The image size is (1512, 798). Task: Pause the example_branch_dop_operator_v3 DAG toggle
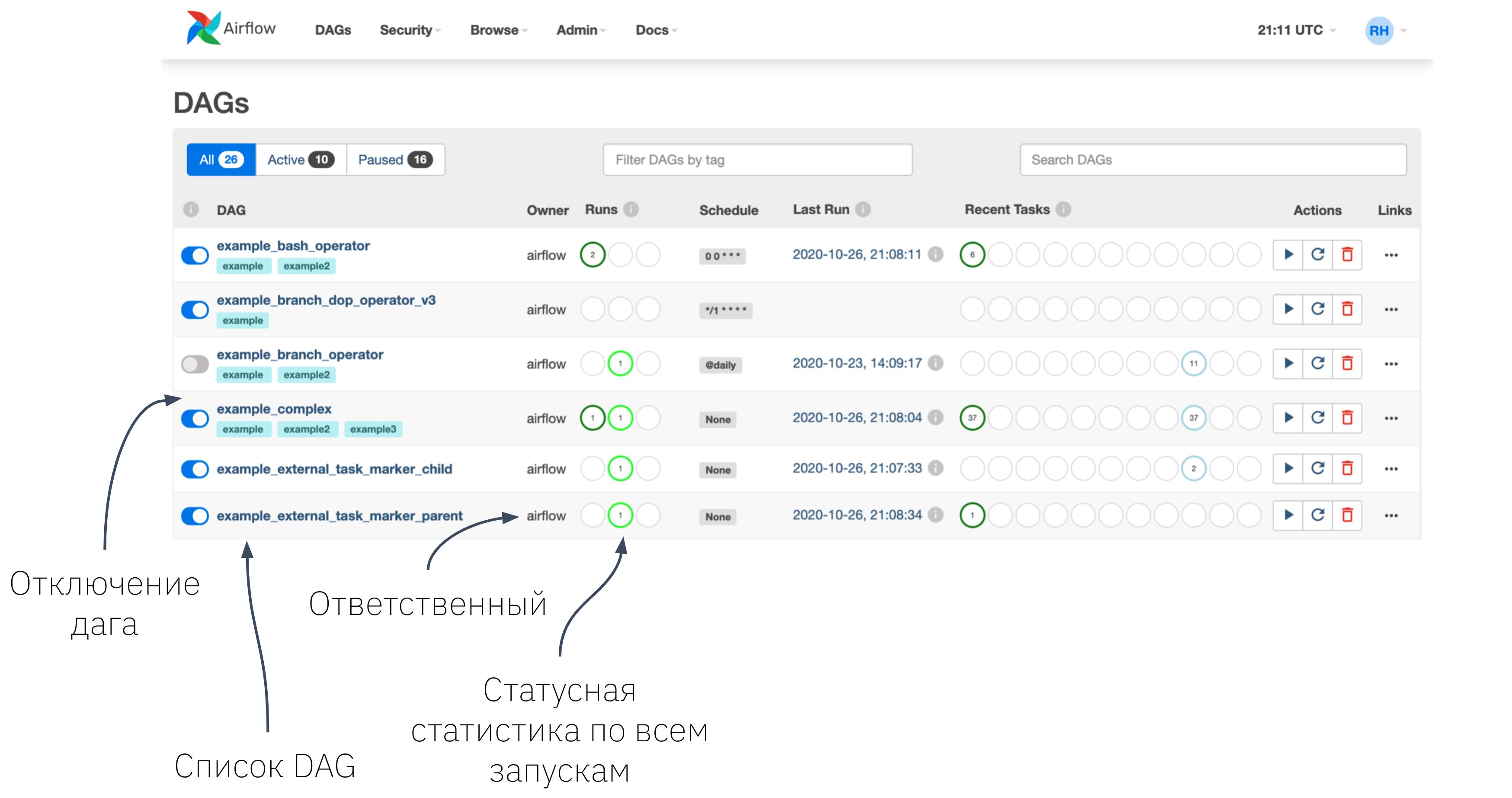pos(195,309)
